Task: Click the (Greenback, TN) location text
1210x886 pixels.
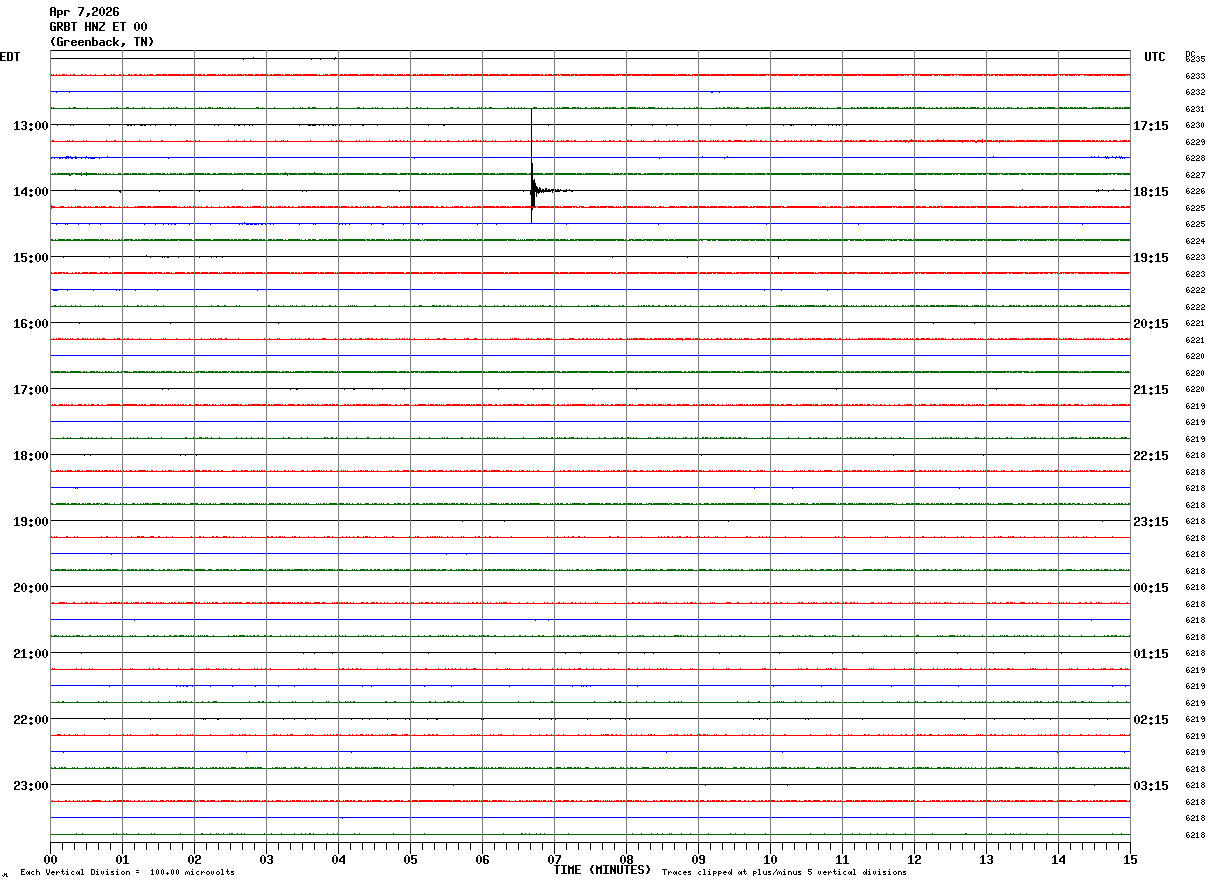Action: click(x=102, y=42)
